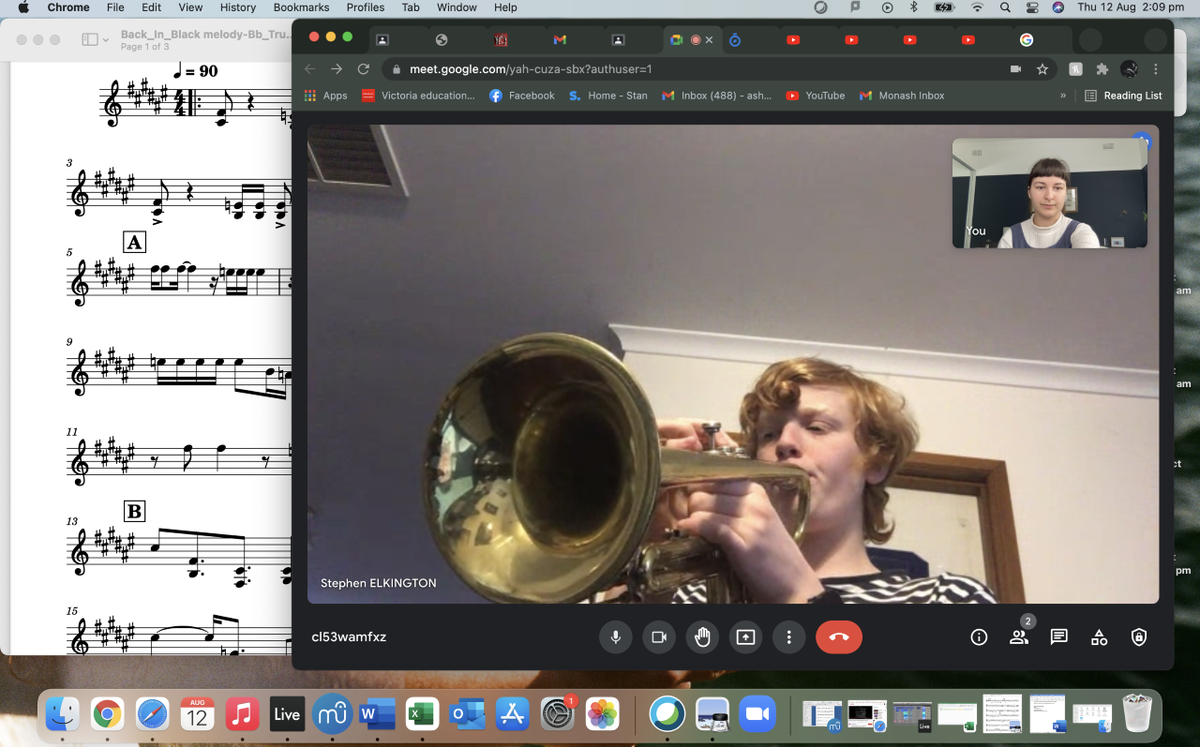Screen dimensions: 1200x747
Task: Open the Window menu
Action: click(457, 7)
